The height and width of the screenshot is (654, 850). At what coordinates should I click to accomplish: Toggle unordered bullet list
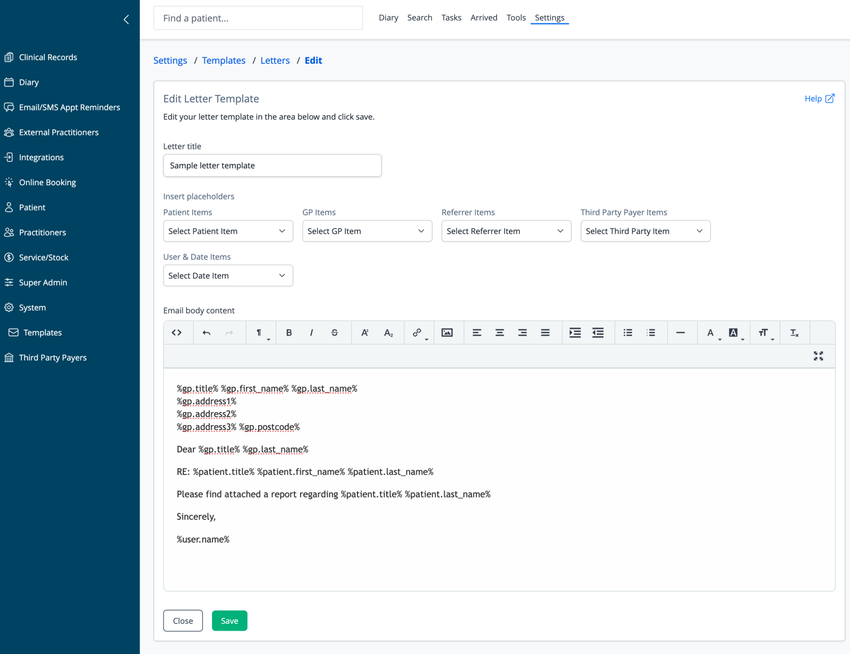[628, 332]
